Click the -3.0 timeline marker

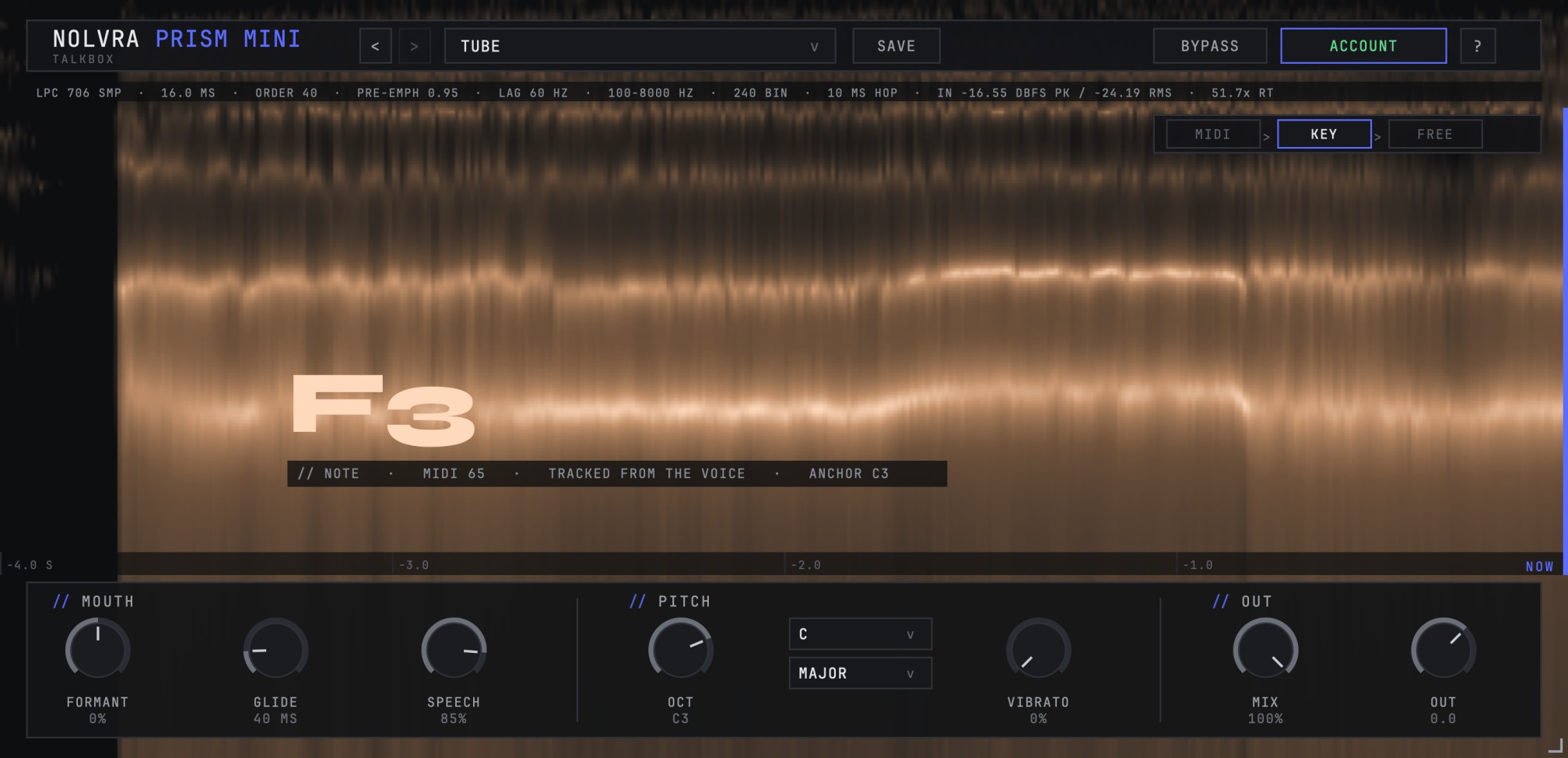414,565
